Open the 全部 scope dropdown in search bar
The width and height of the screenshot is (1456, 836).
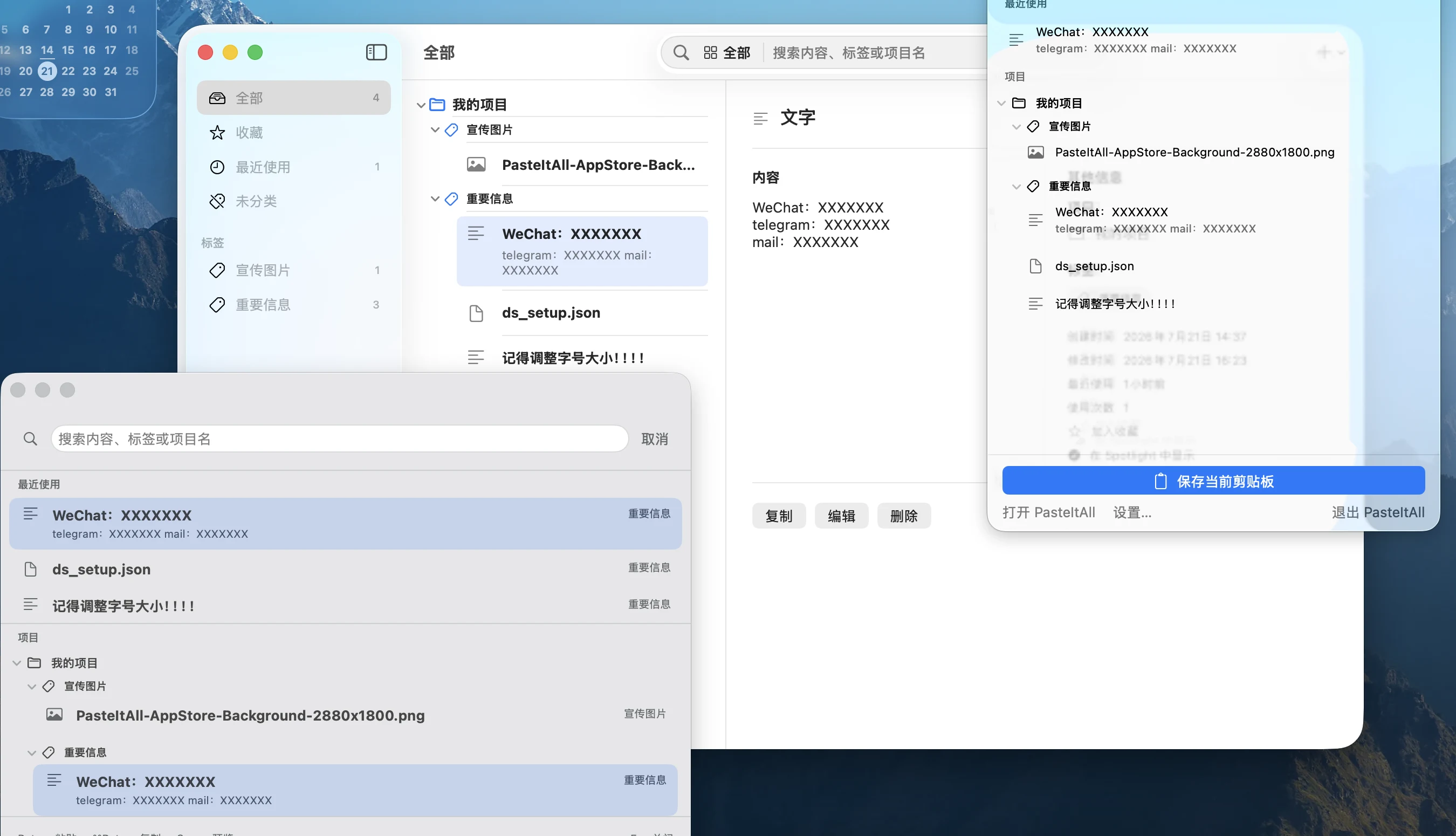[x=726, y=53]
